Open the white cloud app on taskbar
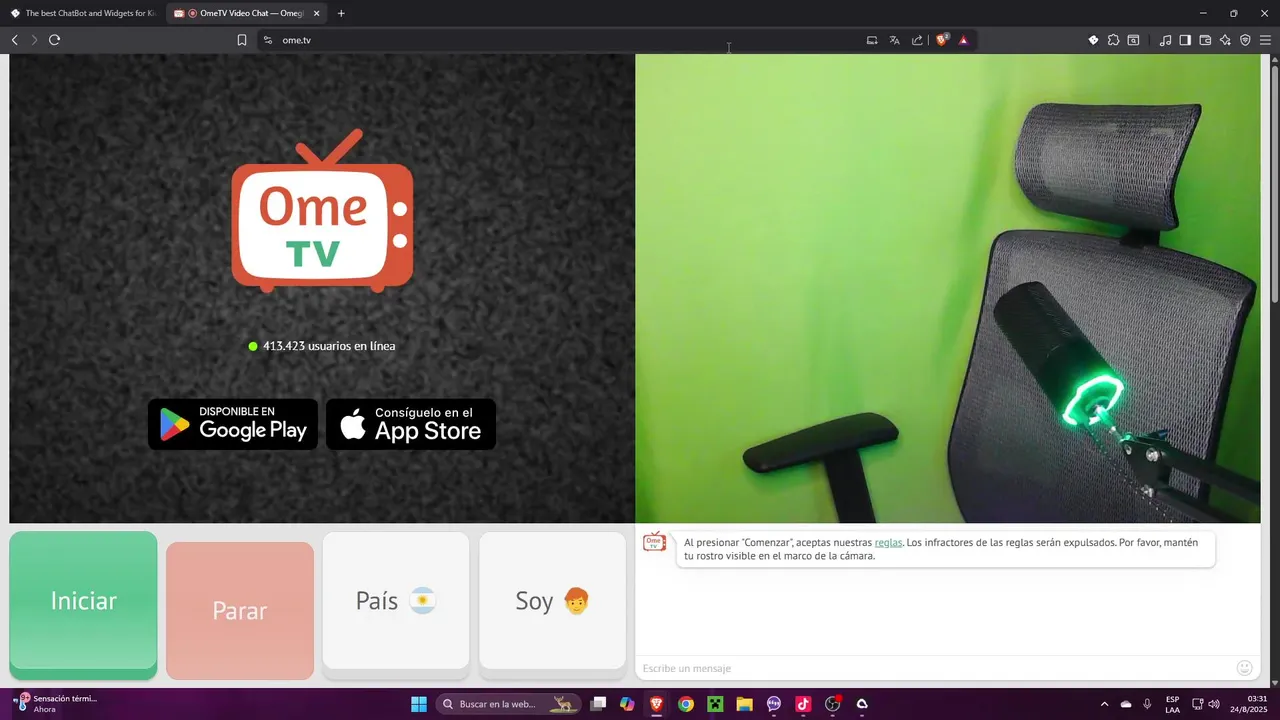Screen dimensions: 1280x720 (x=862, y=704)
